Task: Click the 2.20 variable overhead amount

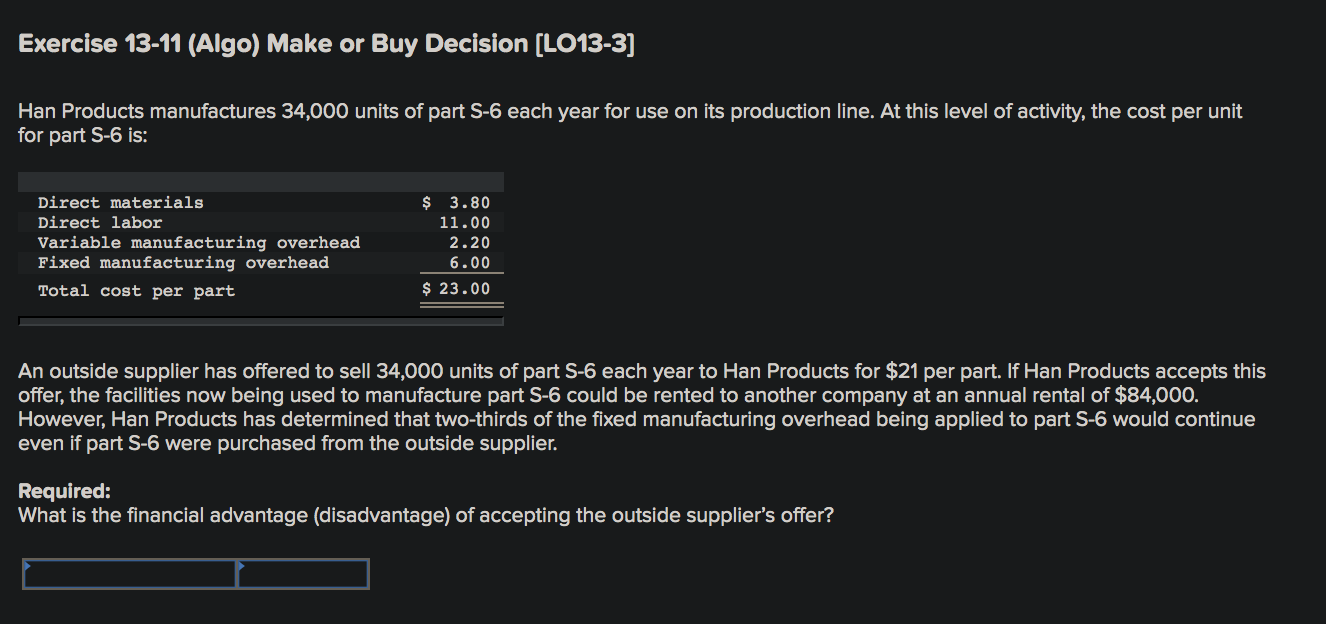Action: click(473, 241)
